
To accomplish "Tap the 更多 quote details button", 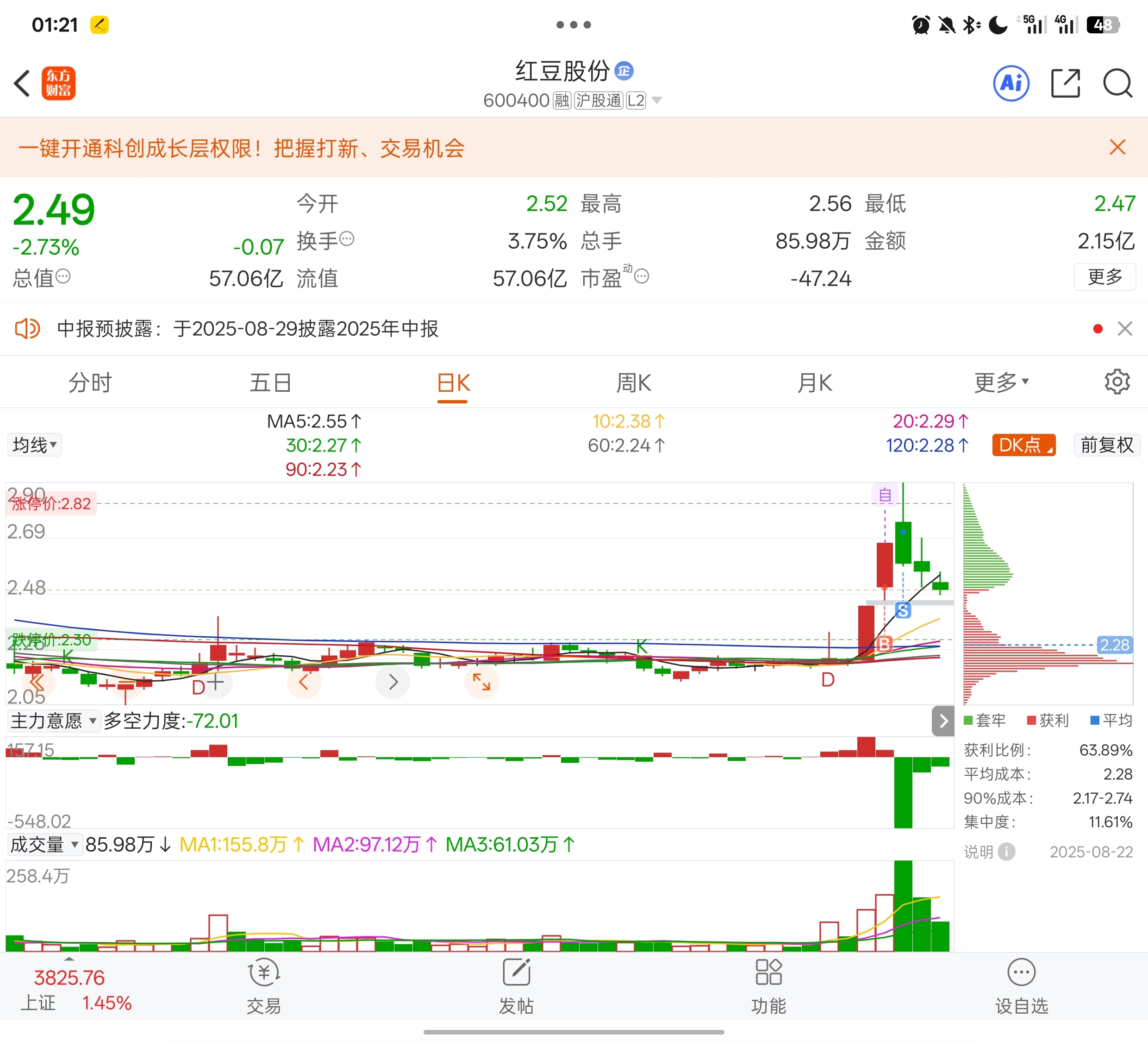I will 1105,276.
